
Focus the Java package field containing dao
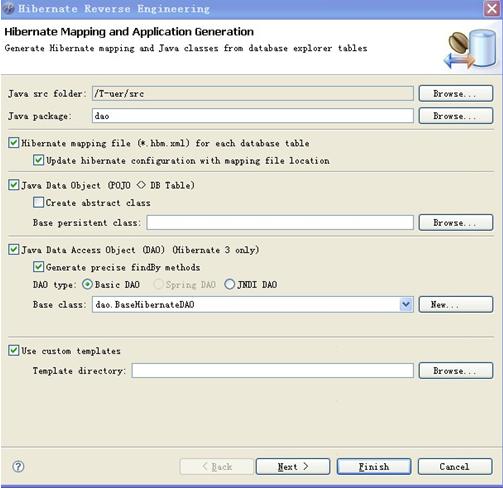click(253, 116)
